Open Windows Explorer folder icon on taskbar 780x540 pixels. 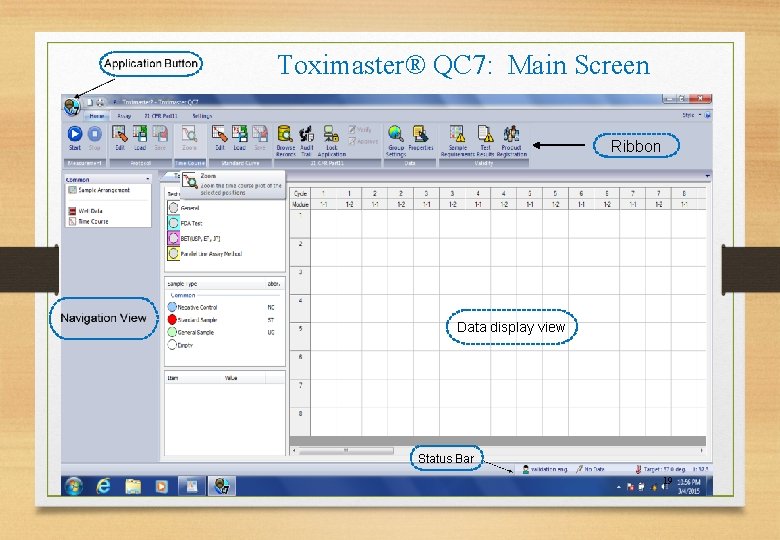[133, 486]
